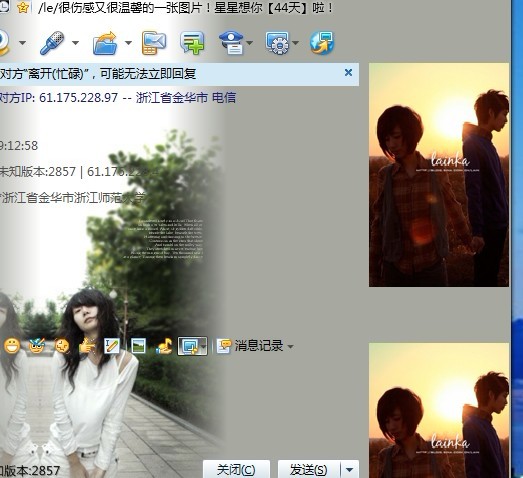Click the 发送(S) send button
Viewport: 523px width, 478px height.
(x=309, y=470)
